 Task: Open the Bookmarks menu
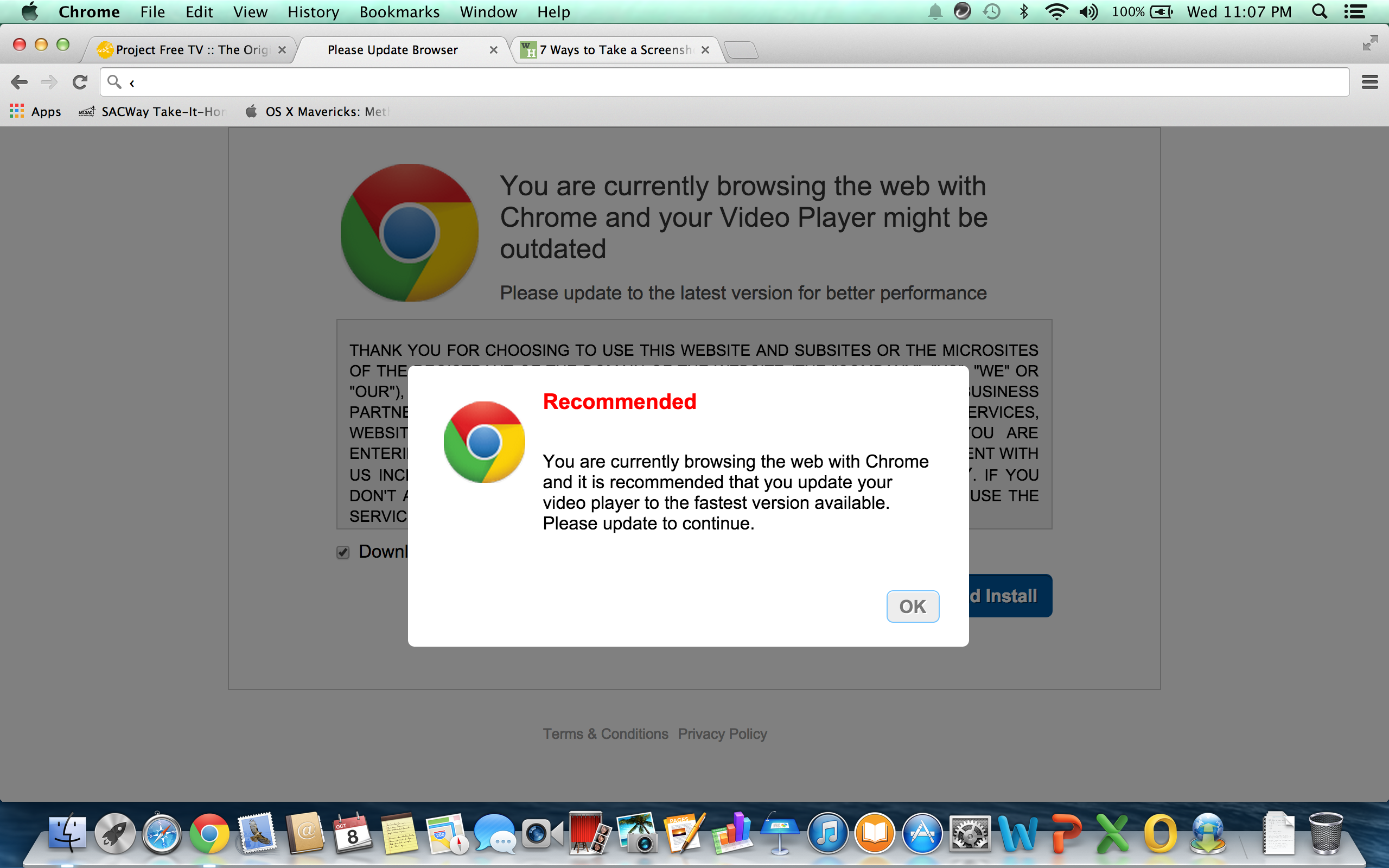pyautogui.click(x=399, y=11)
